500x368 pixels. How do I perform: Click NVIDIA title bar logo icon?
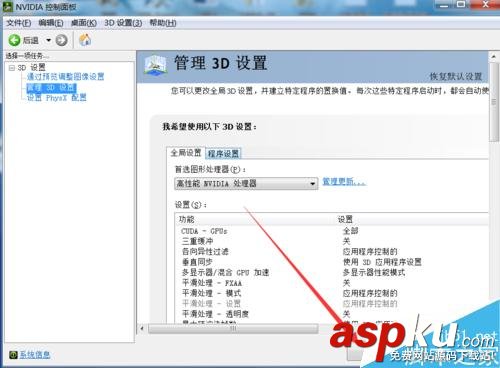pyautogui.click(x=8, y=6)
